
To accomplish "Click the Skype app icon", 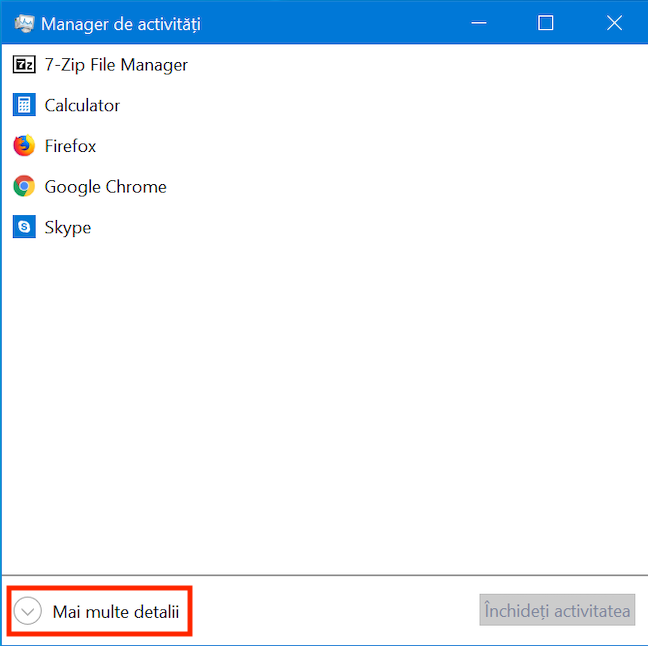I will (24, 226).
